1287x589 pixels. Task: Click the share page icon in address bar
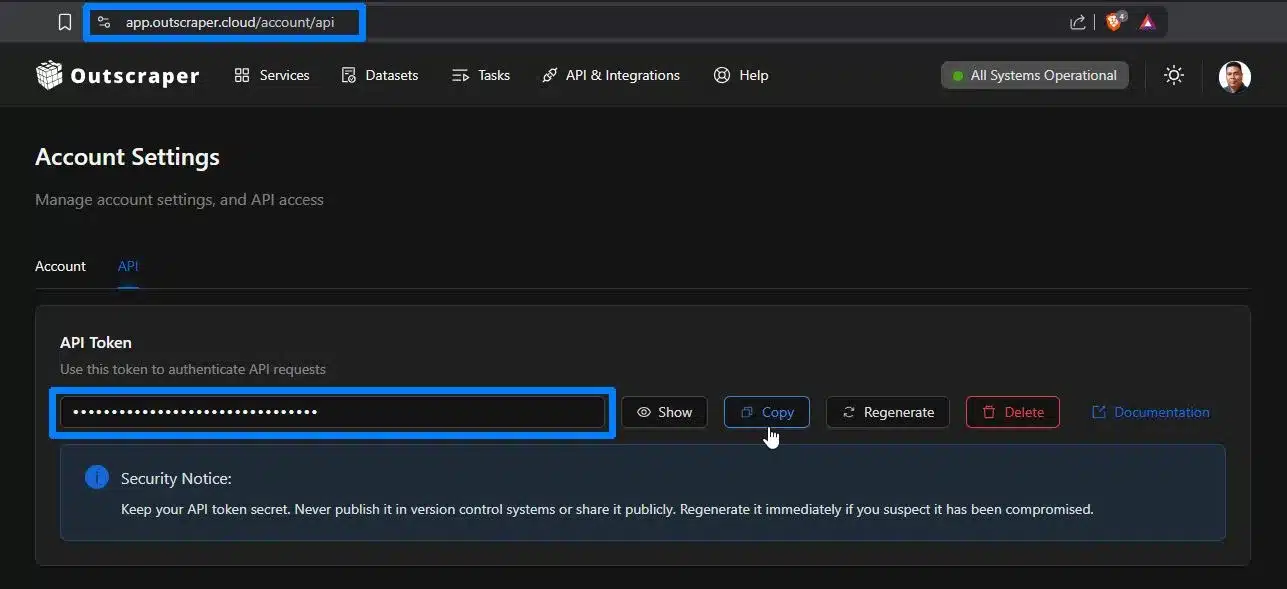[x=1077, y=22]
